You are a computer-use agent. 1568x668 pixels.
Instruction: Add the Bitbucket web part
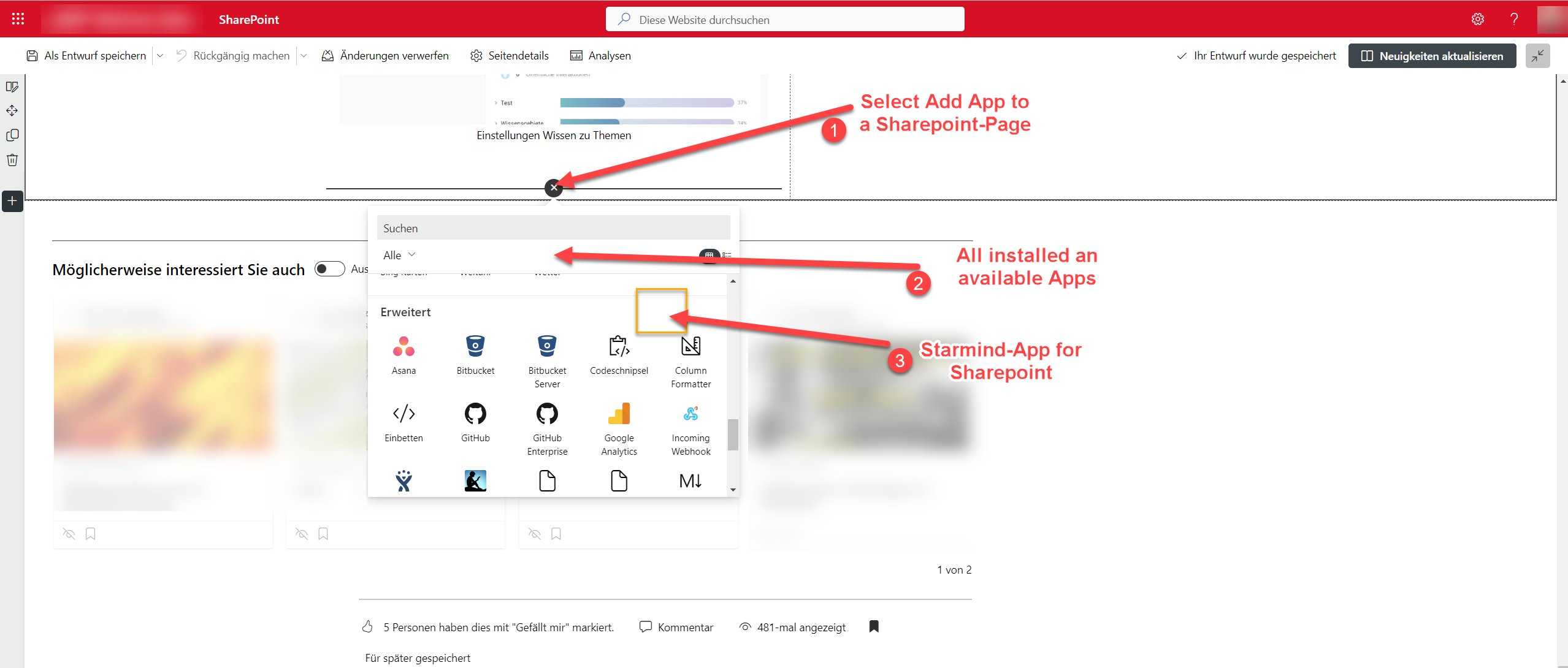pos(475,355)
